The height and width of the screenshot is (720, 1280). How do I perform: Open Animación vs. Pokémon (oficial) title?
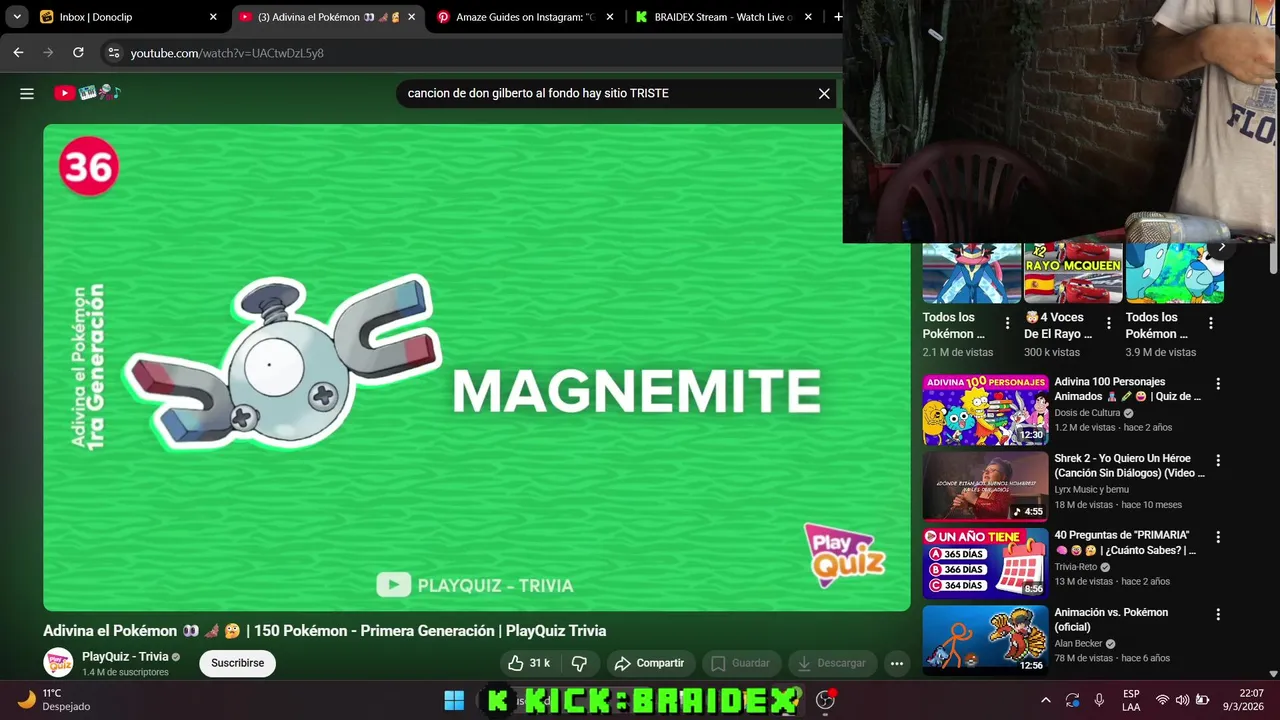(x=1110, y=619)
